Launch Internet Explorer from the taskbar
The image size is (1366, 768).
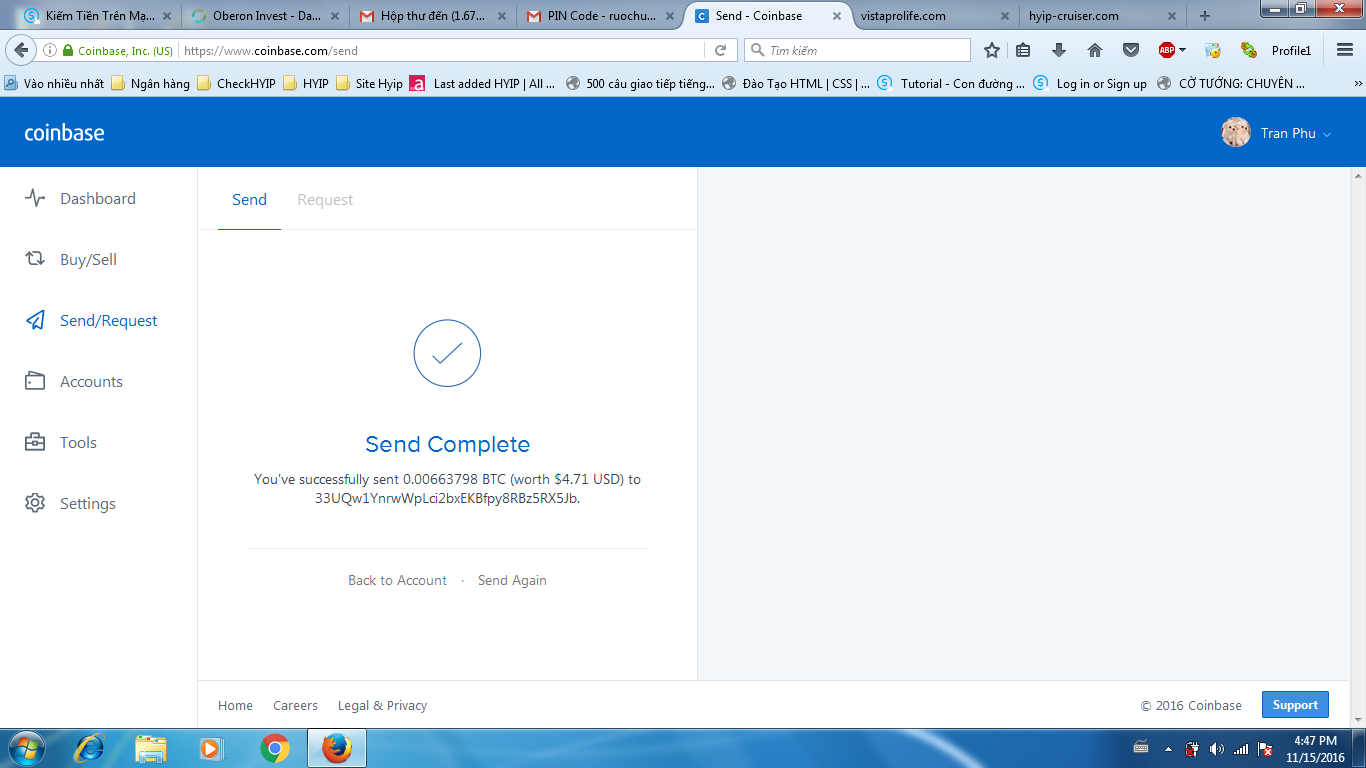(x=90, y=748)
